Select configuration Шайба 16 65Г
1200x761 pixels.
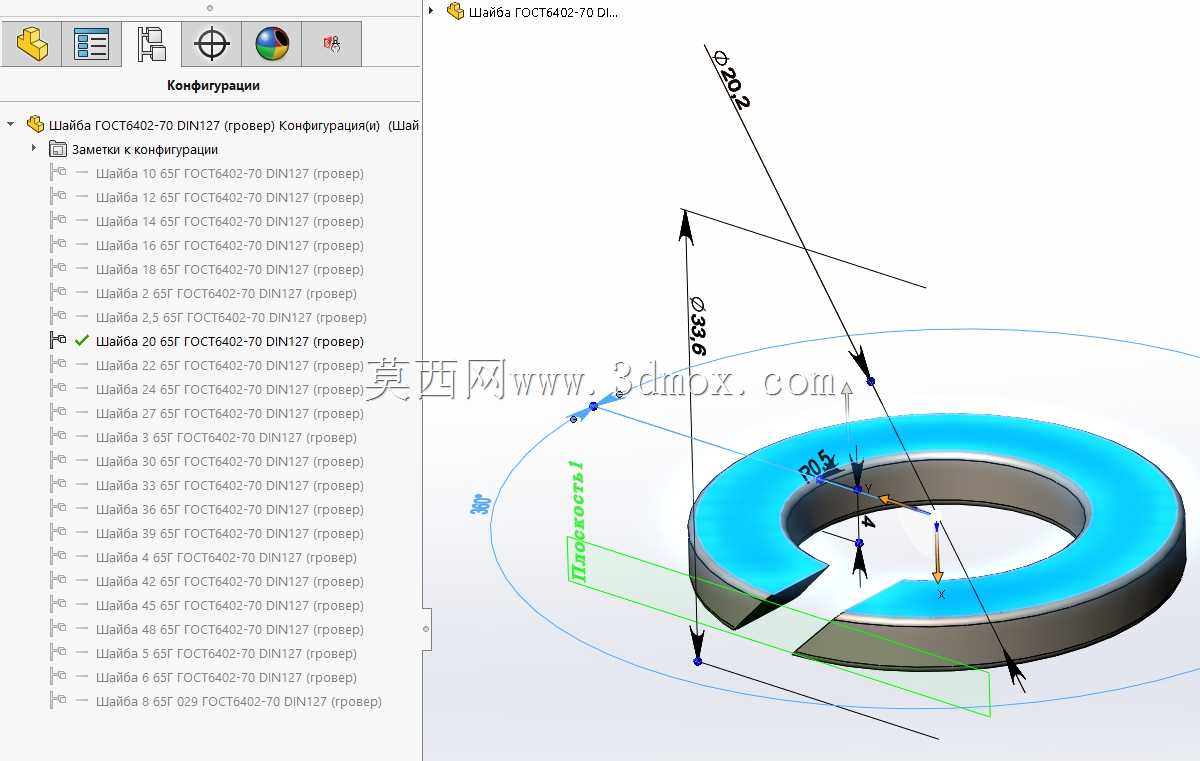[230, 245]
